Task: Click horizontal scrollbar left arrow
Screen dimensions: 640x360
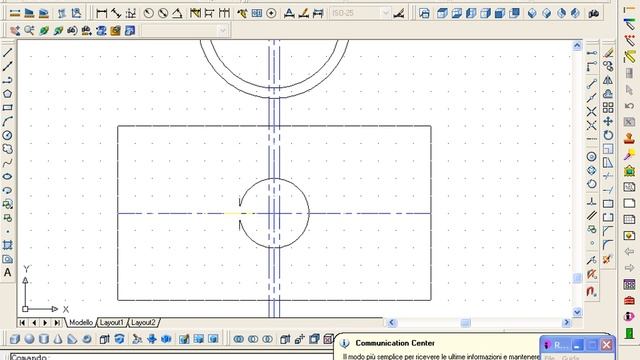Action: 391,323
